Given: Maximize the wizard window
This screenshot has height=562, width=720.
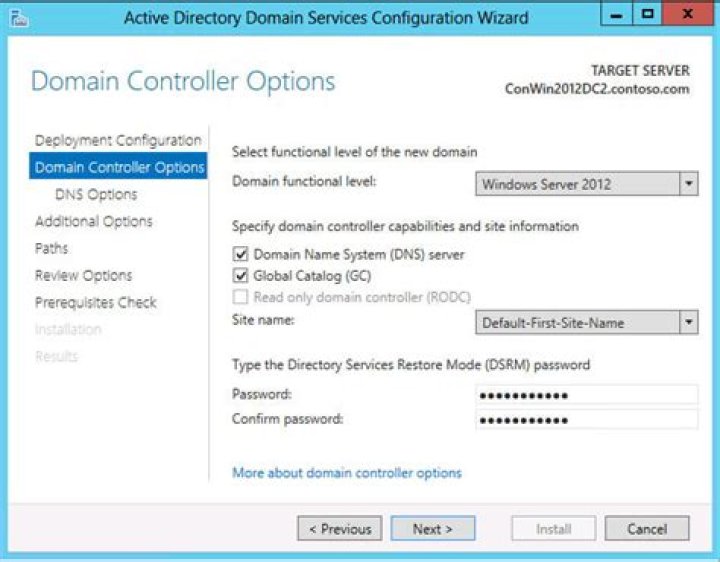Looking at the screenshot, I should [x=648, y=16].
